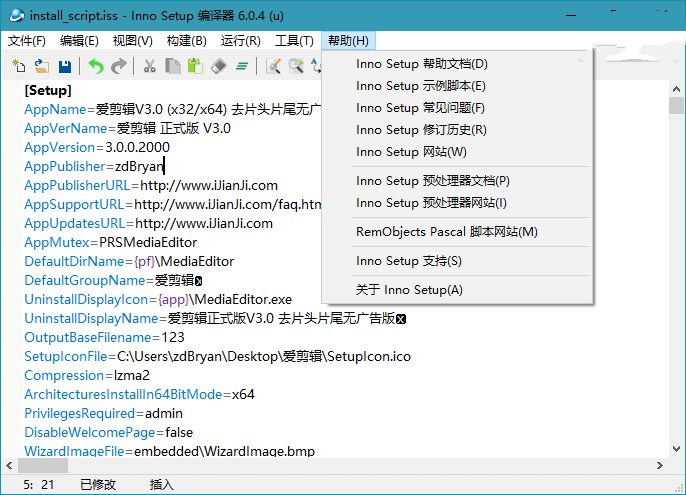Click the Redo arrow icon
The image size is (686, 495).
(119, 66)
